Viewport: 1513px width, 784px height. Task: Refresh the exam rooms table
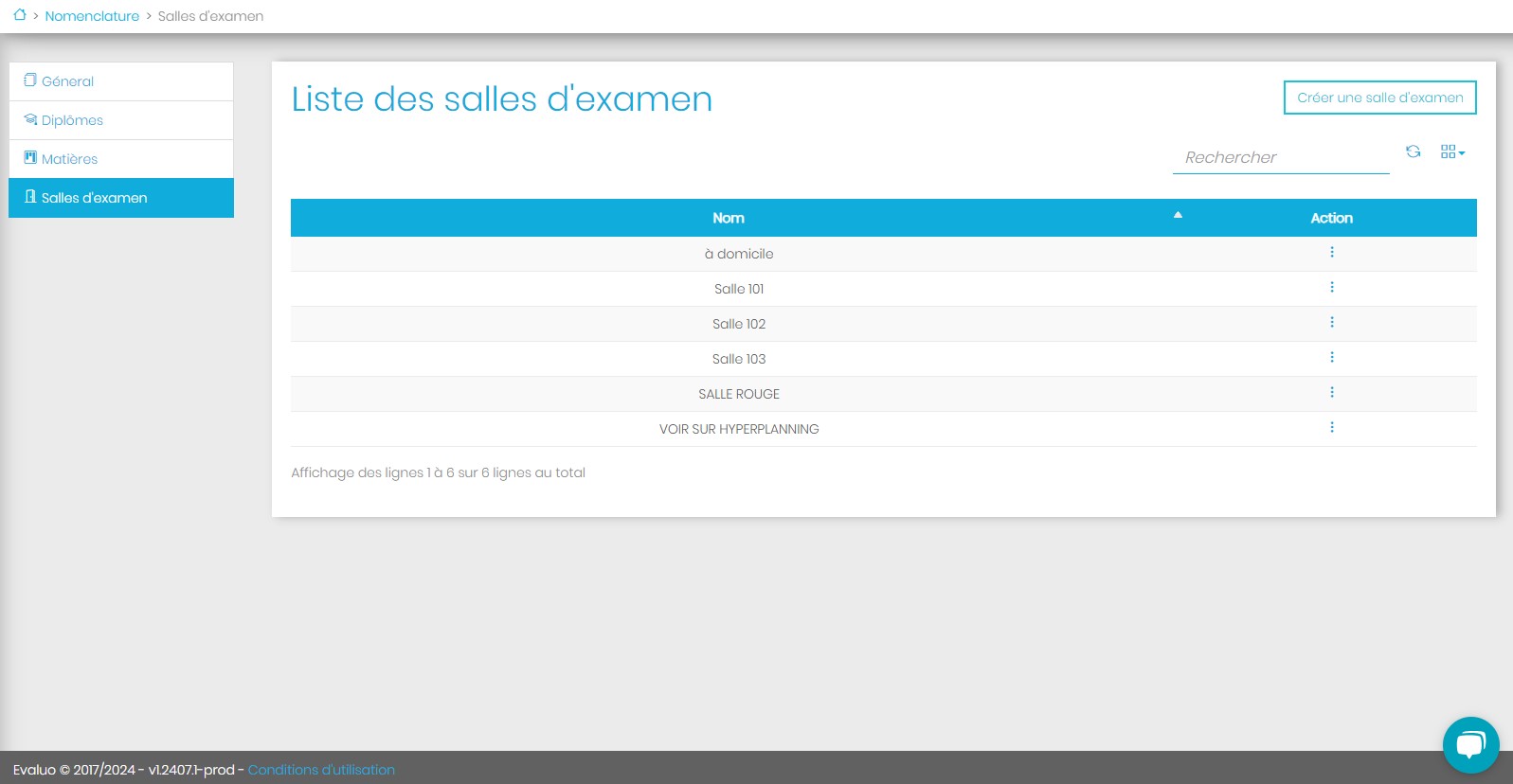pyautogui.click(x=1413, y=151)
